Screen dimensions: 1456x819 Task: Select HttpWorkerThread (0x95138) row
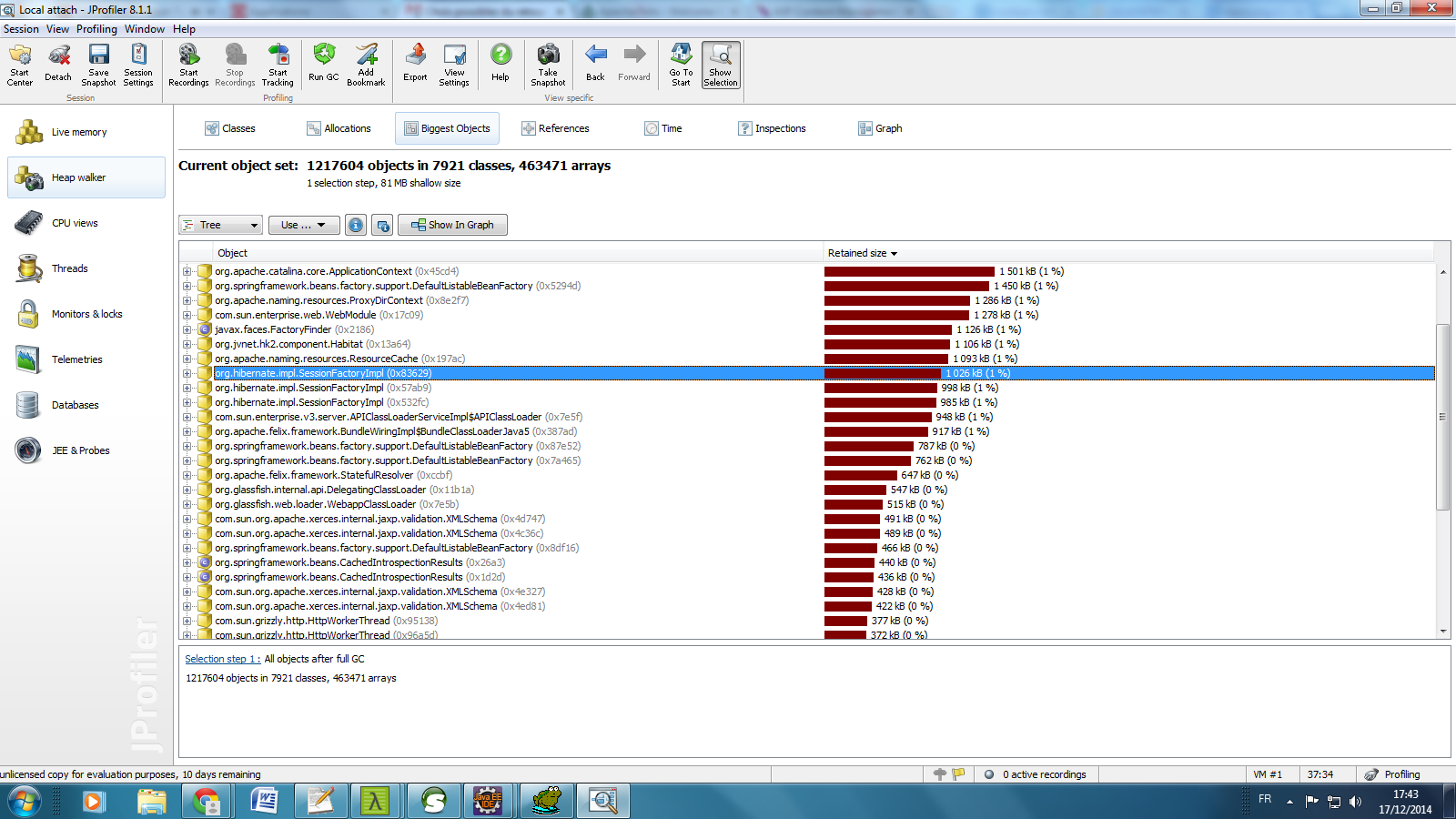[x=806, y=621]
